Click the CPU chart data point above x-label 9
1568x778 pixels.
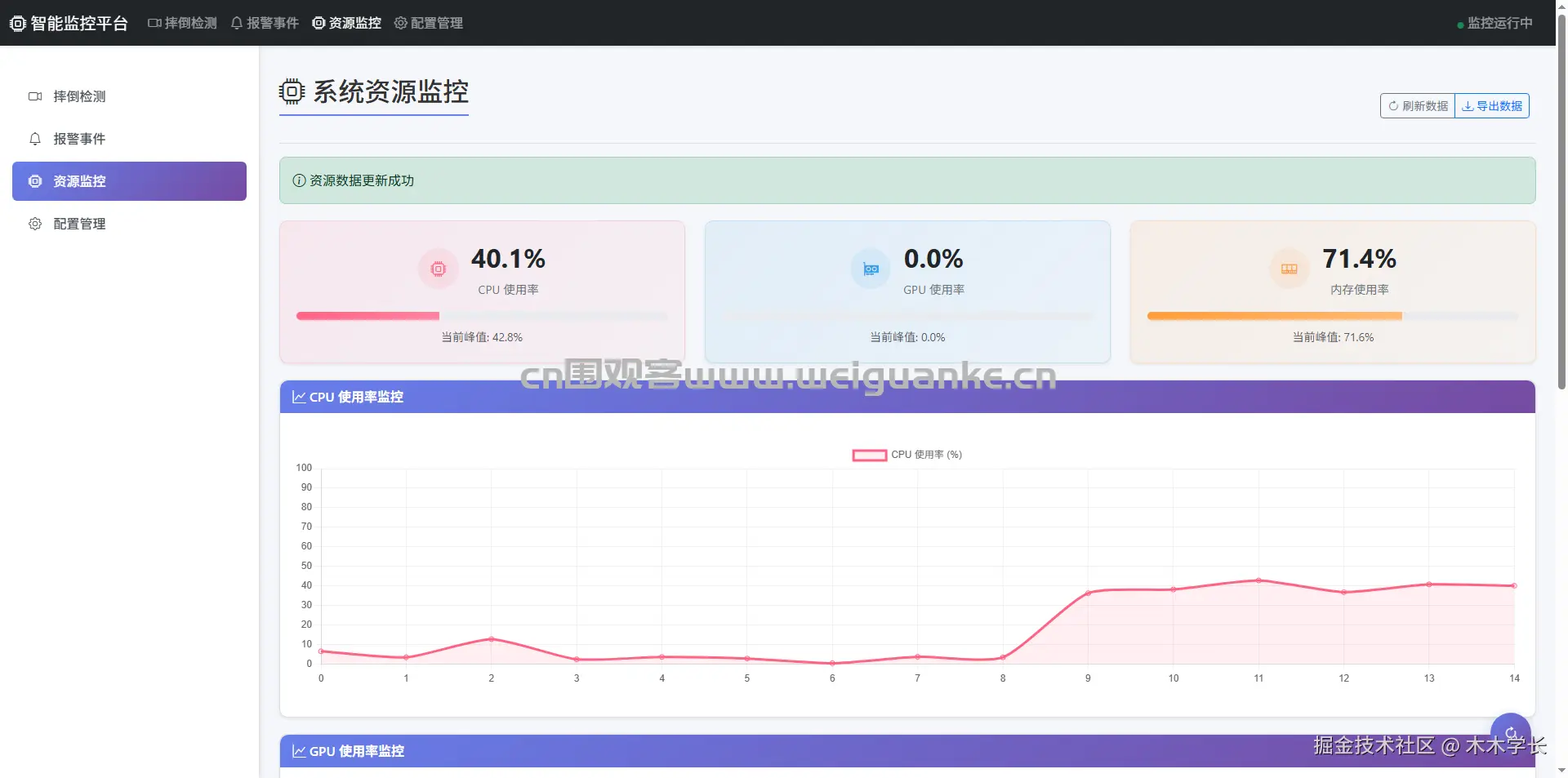pos(1088,593)
